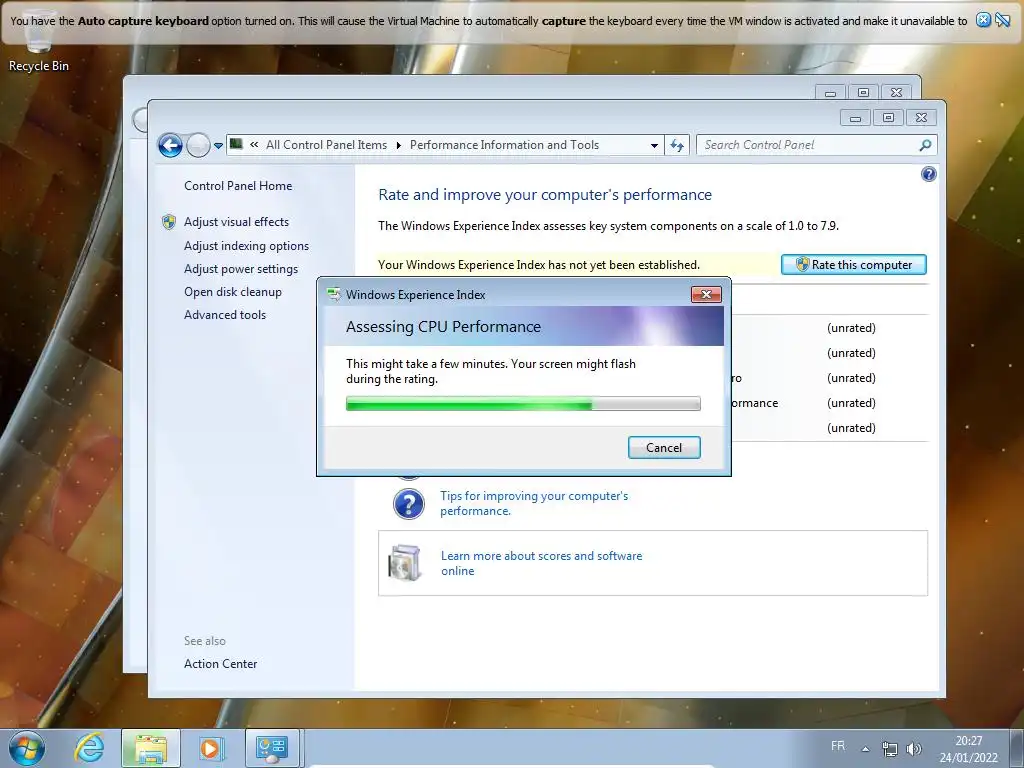Open Learn more about scores and software online
This screenshot has height=768, width=1024.
coord(541,563)
